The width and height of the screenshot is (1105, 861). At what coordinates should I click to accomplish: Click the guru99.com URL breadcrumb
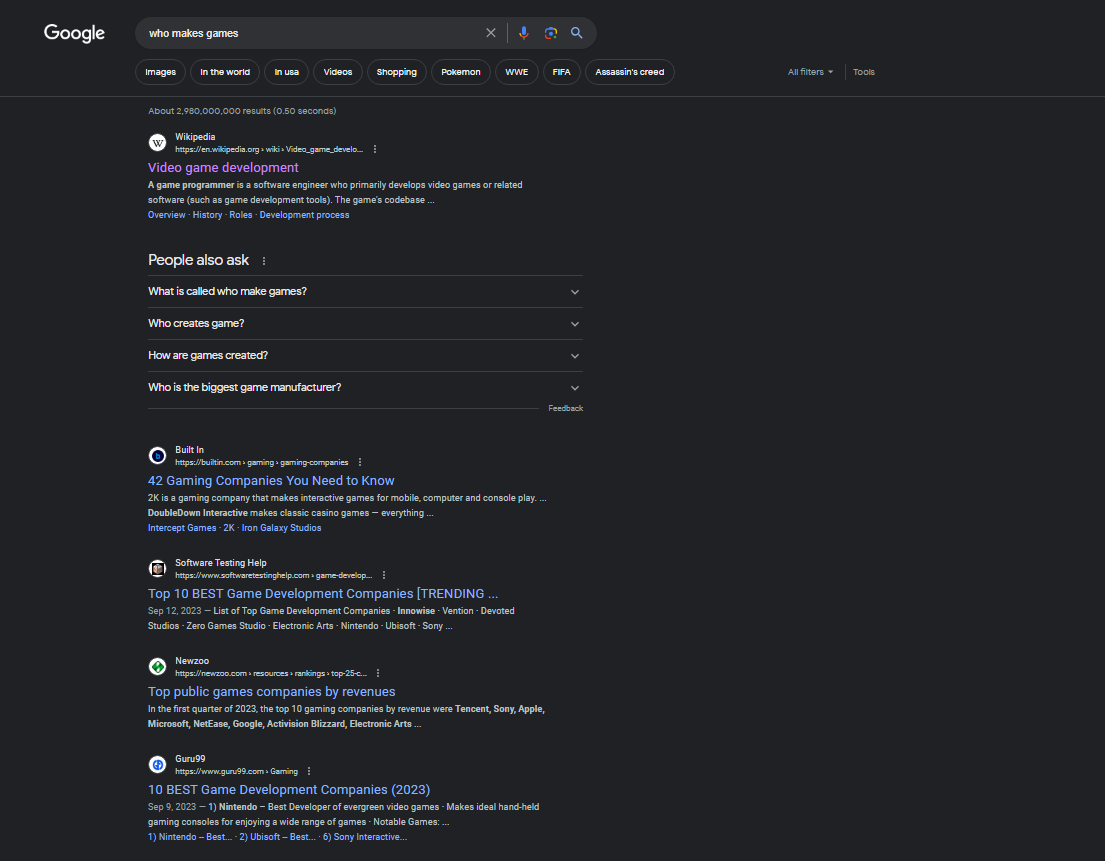coord(237,772)
